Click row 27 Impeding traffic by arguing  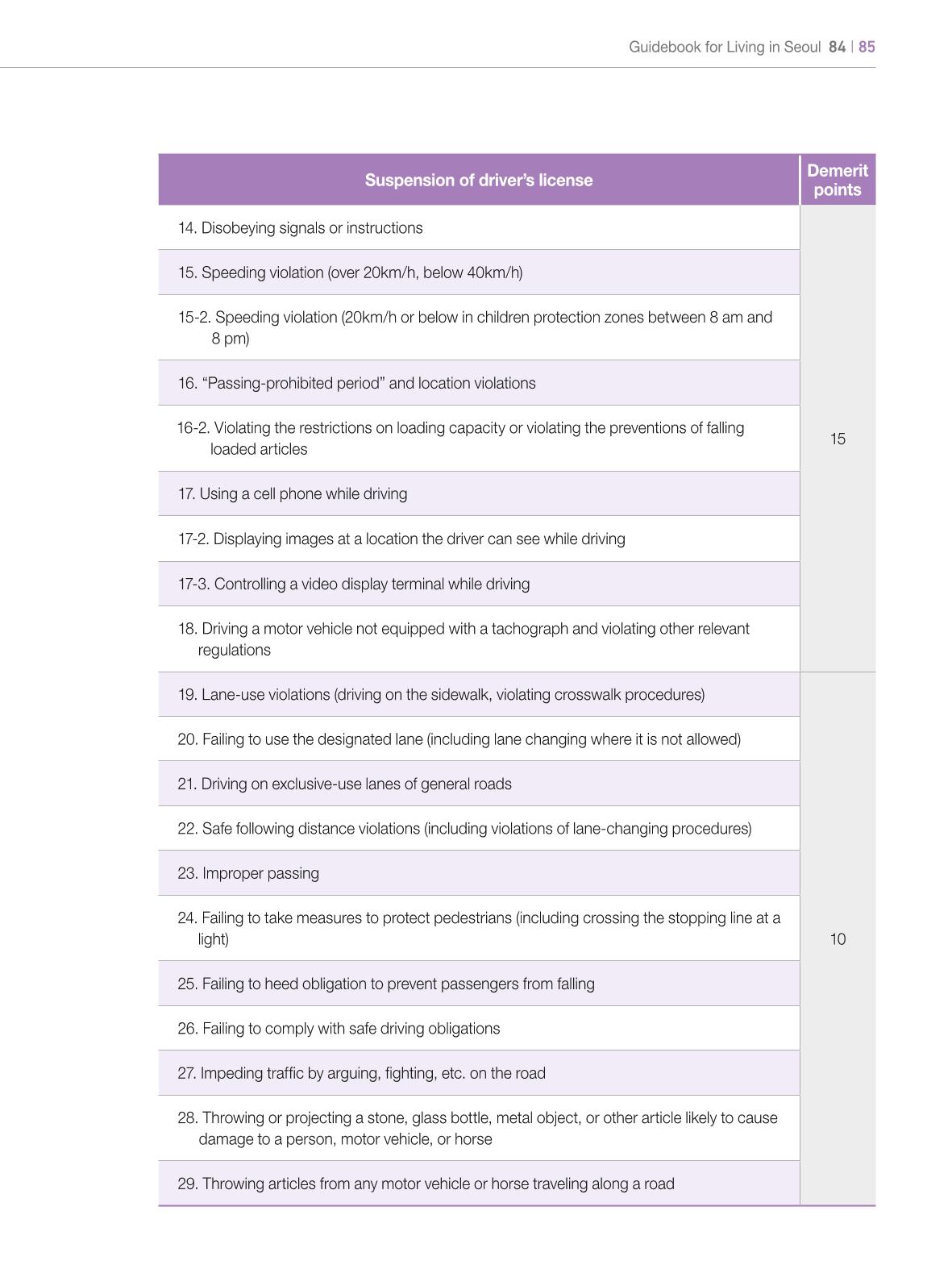(479, 1073)
